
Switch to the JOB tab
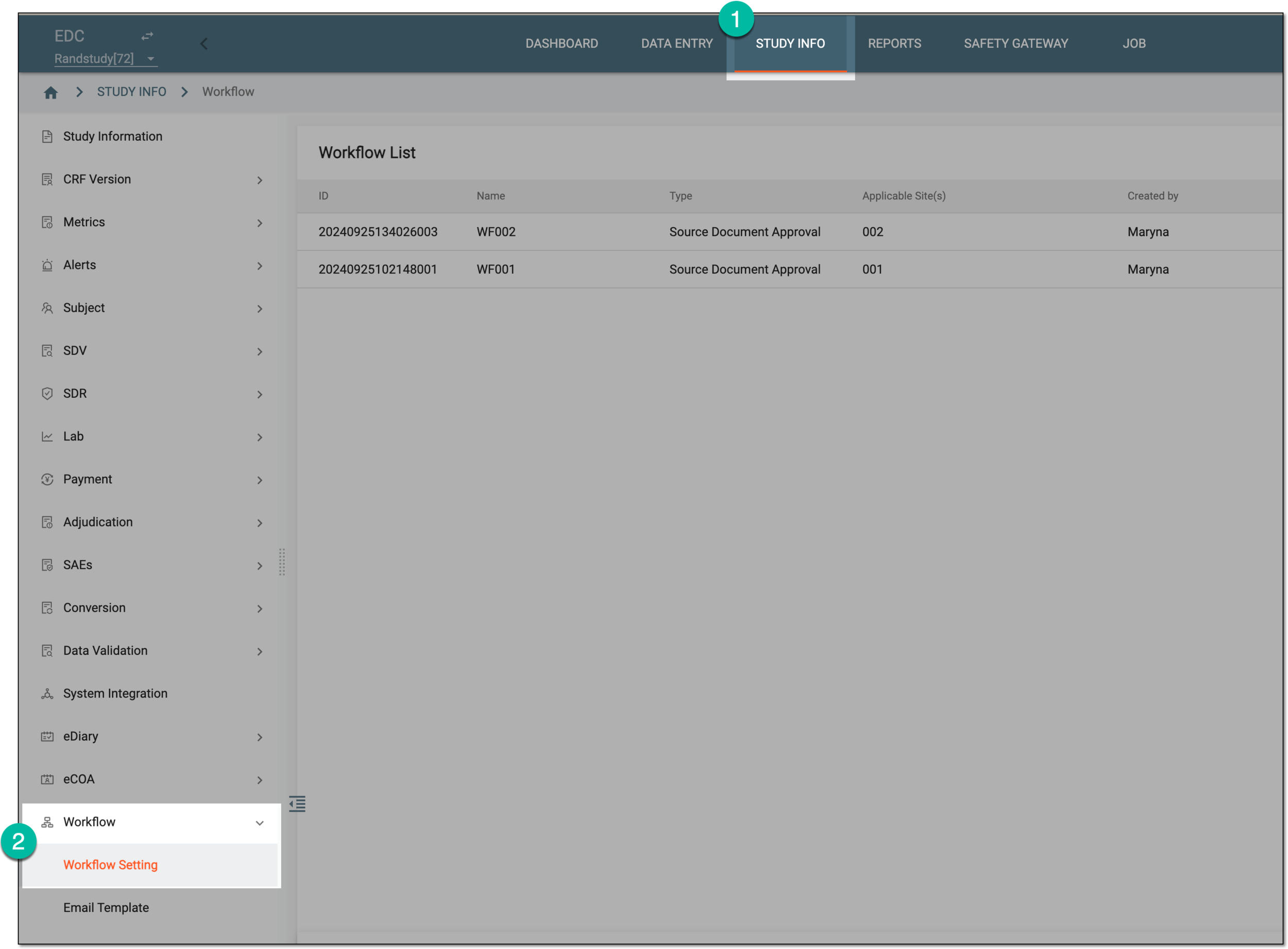(x=1134, y=44)
